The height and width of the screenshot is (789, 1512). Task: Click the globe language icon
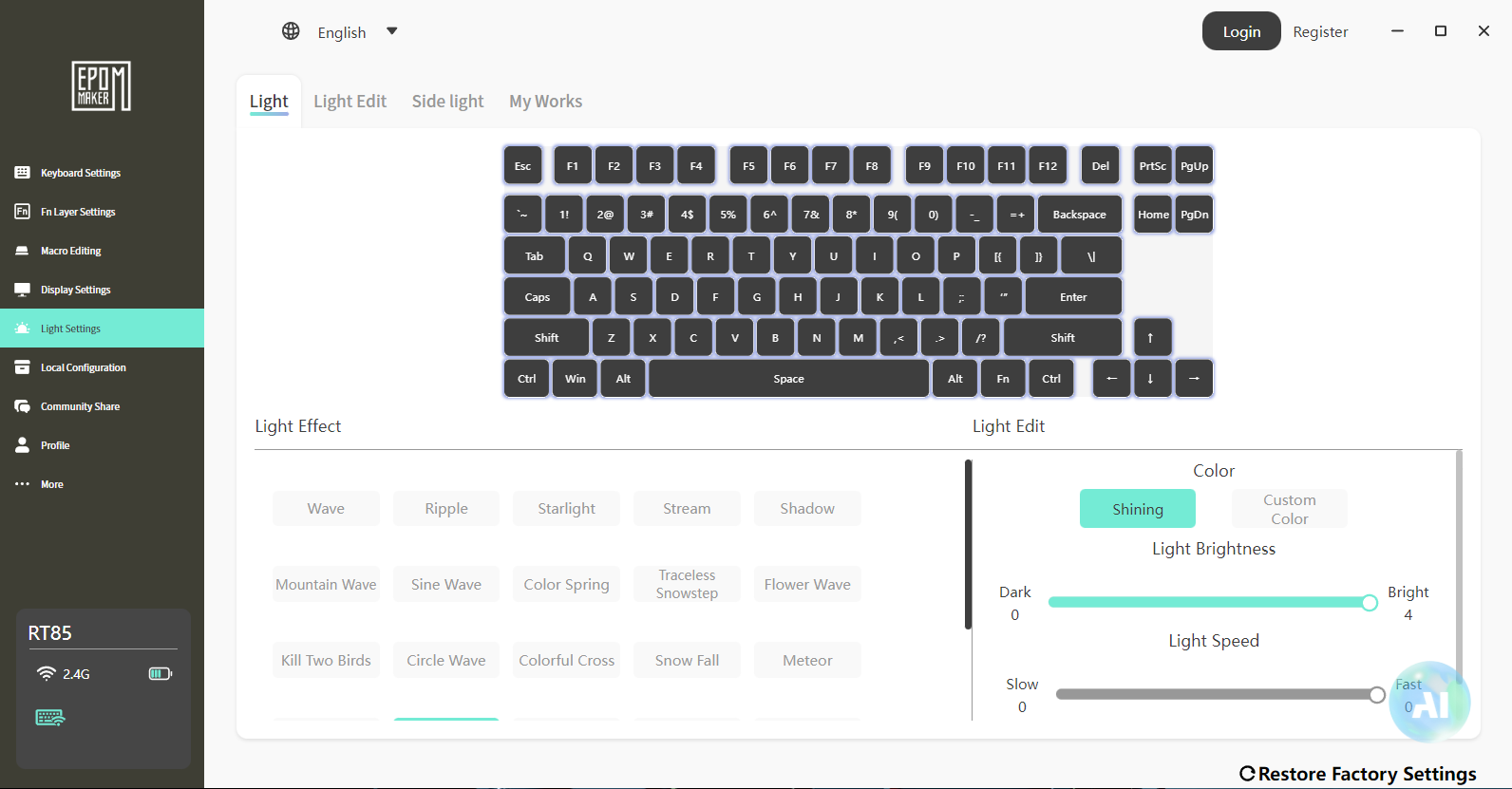click(x=291, y=31)
